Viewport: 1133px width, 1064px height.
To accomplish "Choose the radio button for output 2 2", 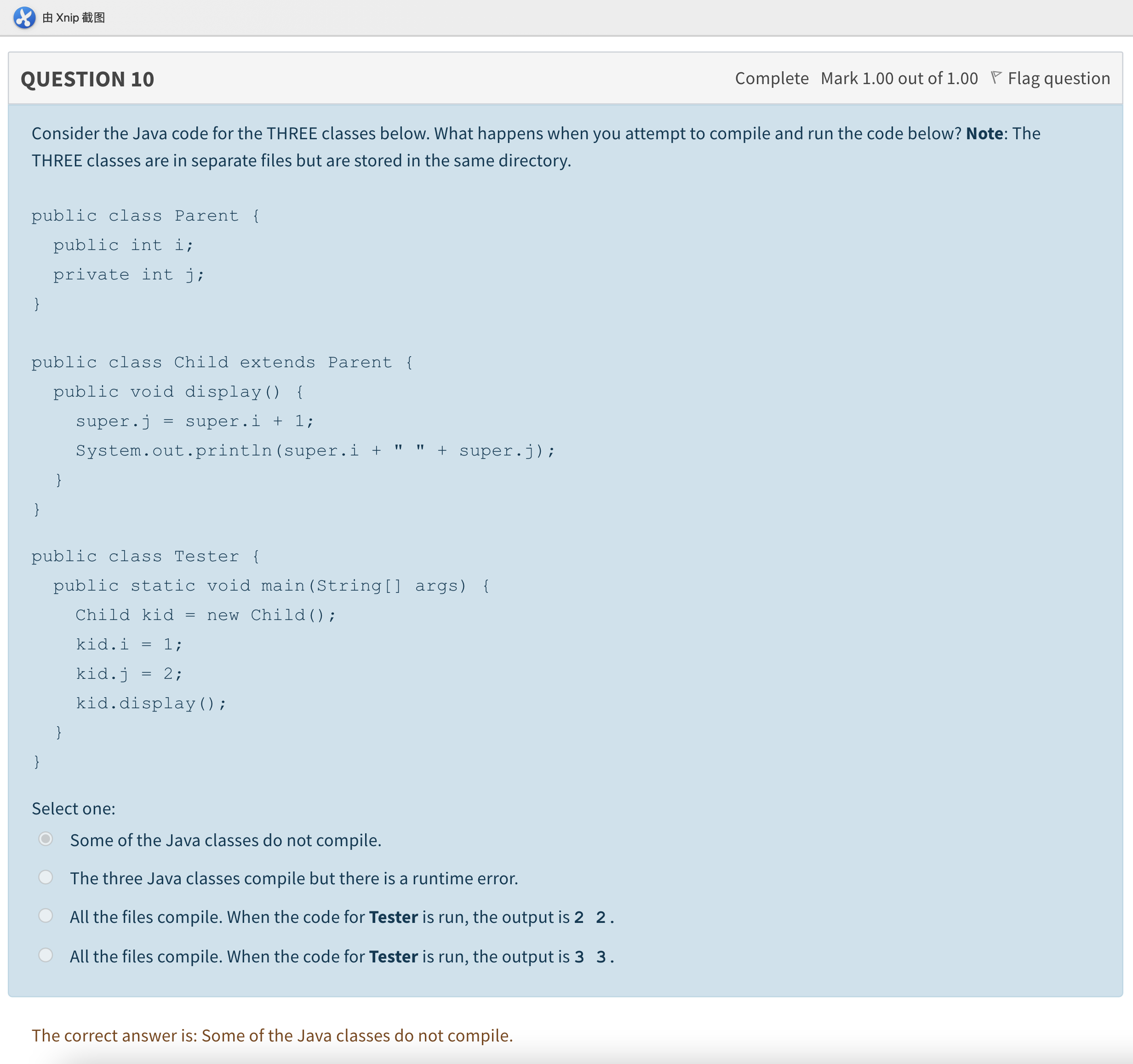I will 46,916.
